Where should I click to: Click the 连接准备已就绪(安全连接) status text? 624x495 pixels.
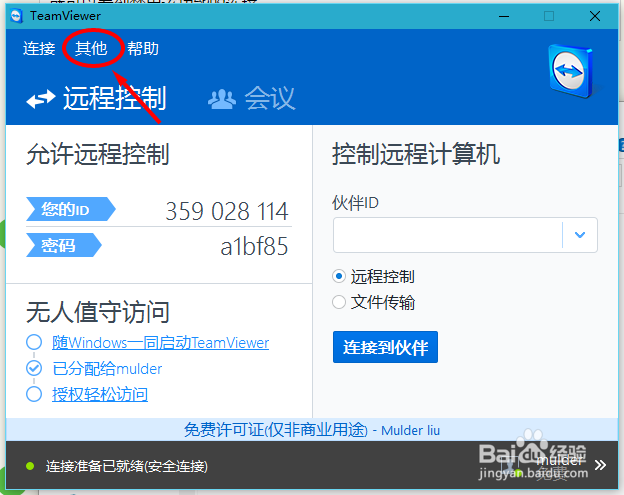[127, 466]
